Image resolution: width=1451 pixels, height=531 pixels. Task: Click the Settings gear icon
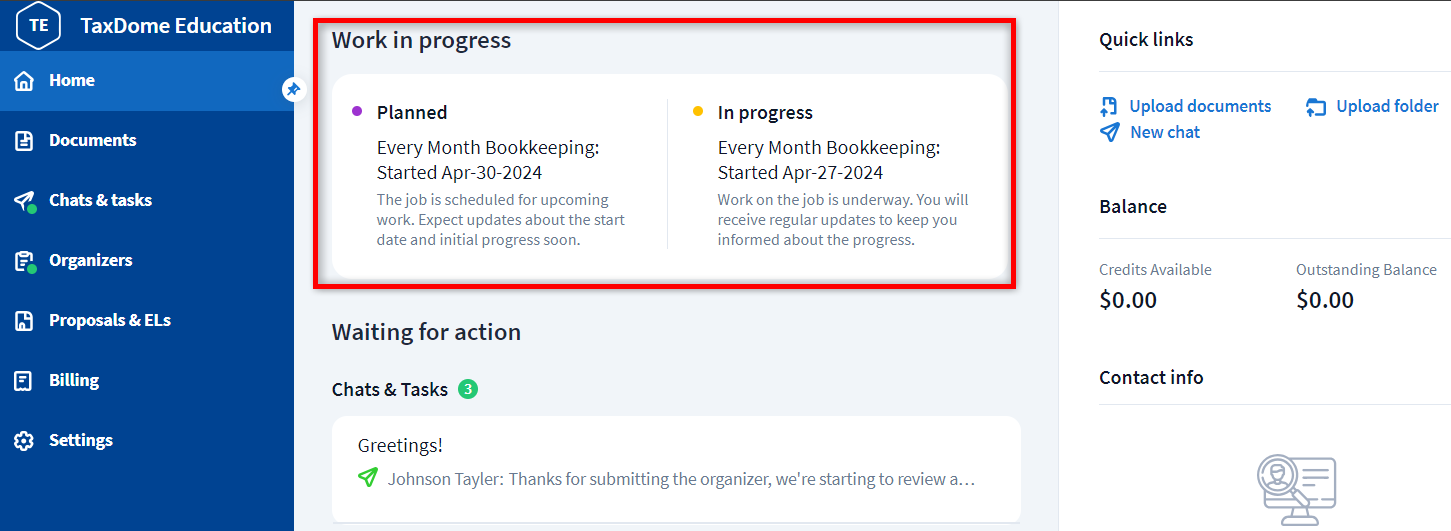coord(24,441)
